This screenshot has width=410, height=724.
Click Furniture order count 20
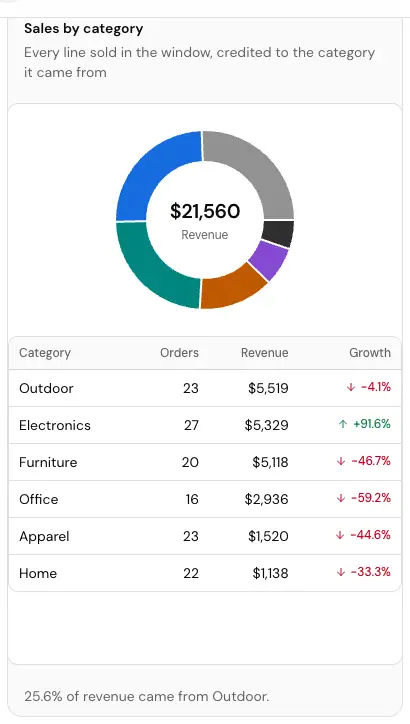[x=190, y=462]
